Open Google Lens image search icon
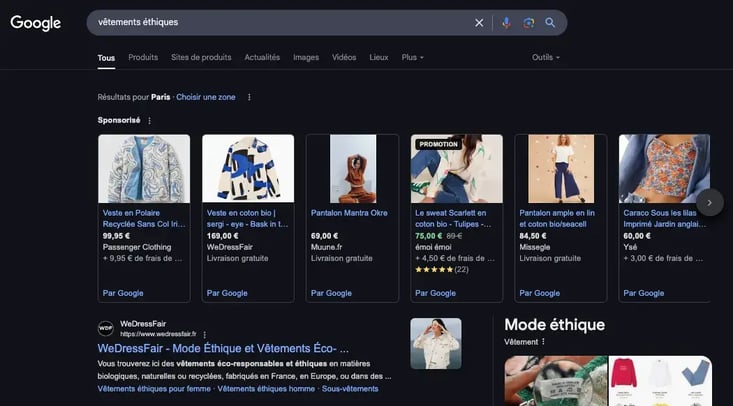This screenshot has height=406, width=733. pos(529,22)
